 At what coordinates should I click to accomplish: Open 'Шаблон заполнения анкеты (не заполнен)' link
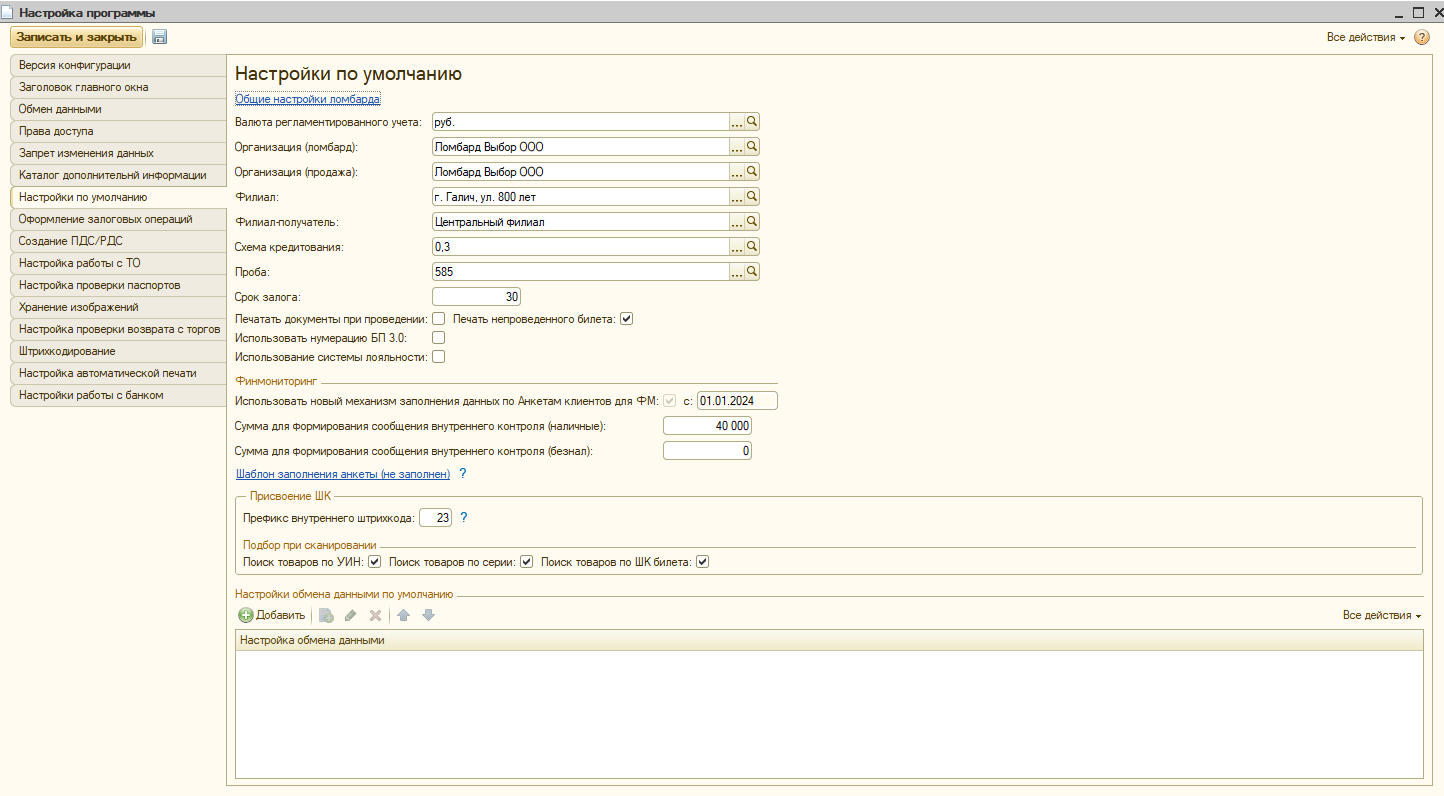343,474
